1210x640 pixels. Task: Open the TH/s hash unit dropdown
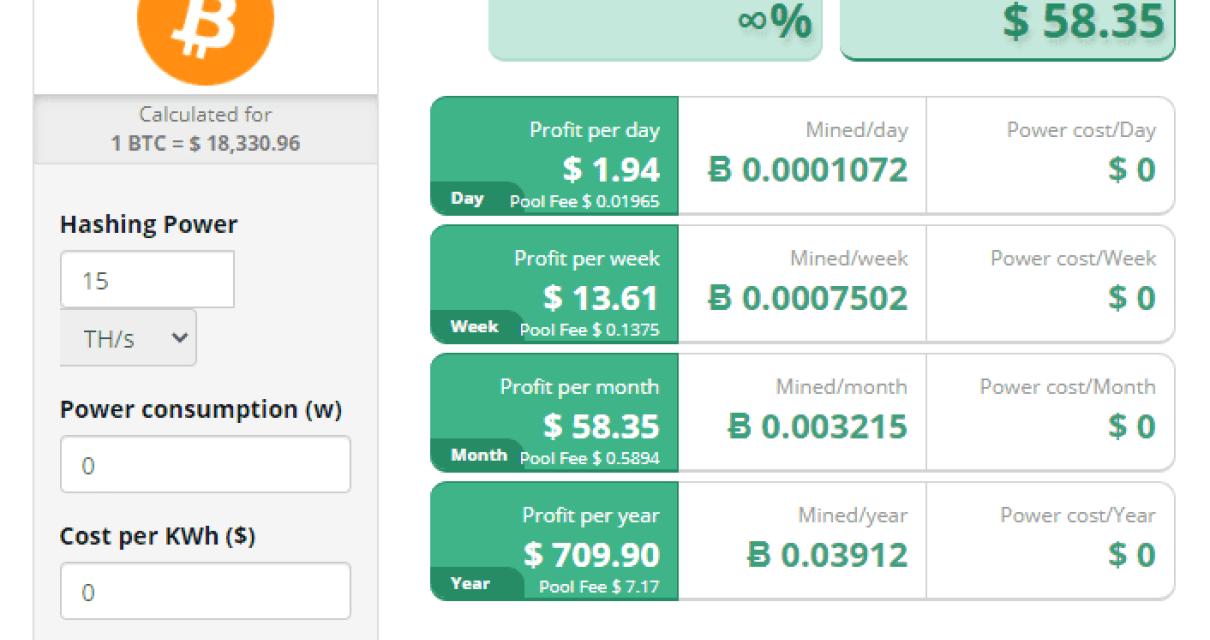pos(128,338)
